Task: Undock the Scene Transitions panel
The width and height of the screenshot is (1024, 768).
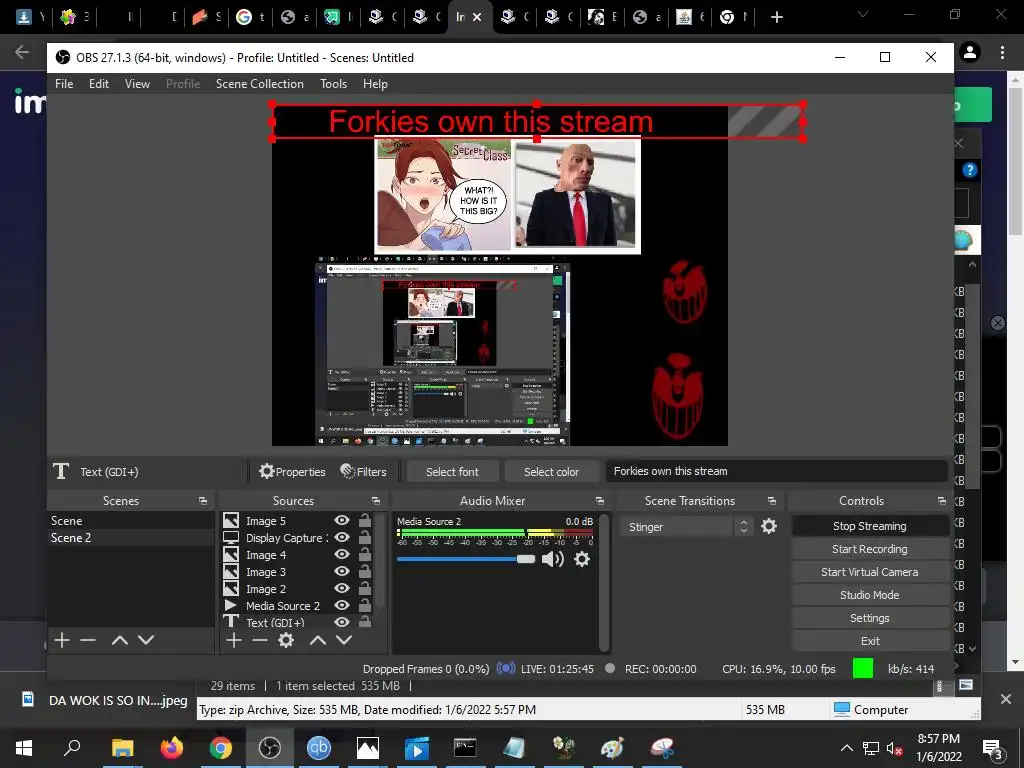Action: pyautogui.click(x=772, y=501)
